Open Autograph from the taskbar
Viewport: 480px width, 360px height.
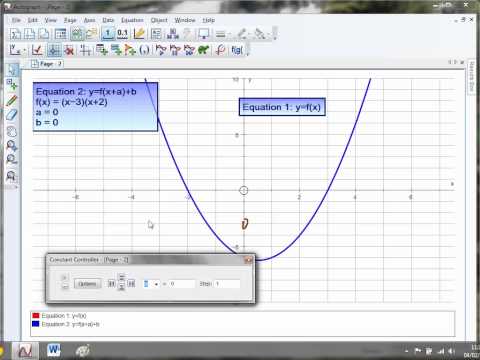(25, 351)
